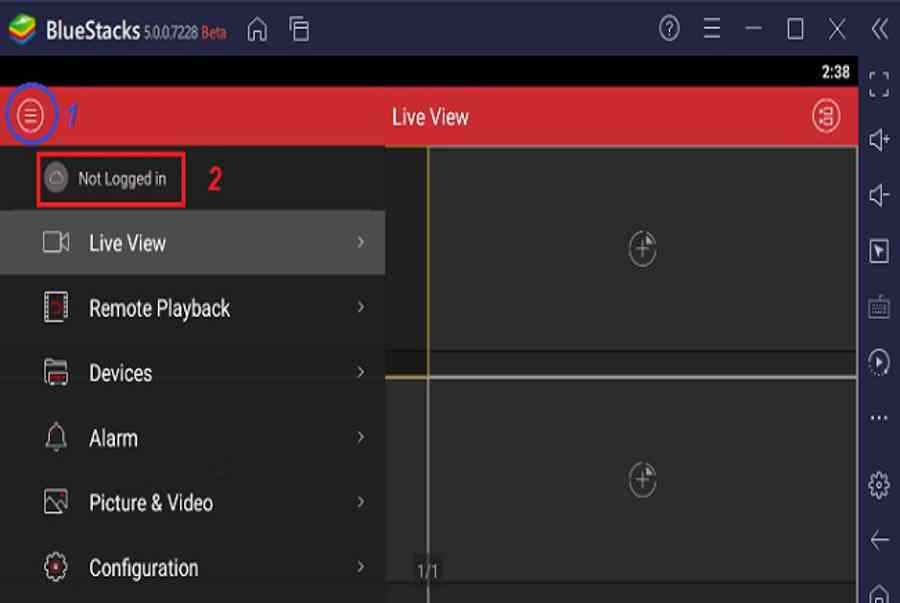Open the Configuration menu entry
Image resolution: width=900 pixels, height=603 pixels.
pyautogui.click(x=143, y=567)
